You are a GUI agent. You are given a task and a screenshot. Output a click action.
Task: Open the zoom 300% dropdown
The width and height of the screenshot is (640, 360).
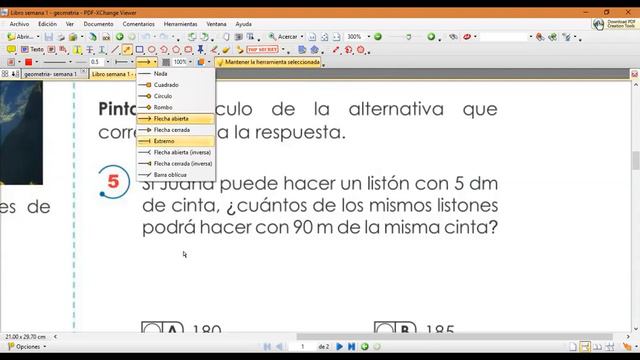pyautogui.click(x=369, y=37)
